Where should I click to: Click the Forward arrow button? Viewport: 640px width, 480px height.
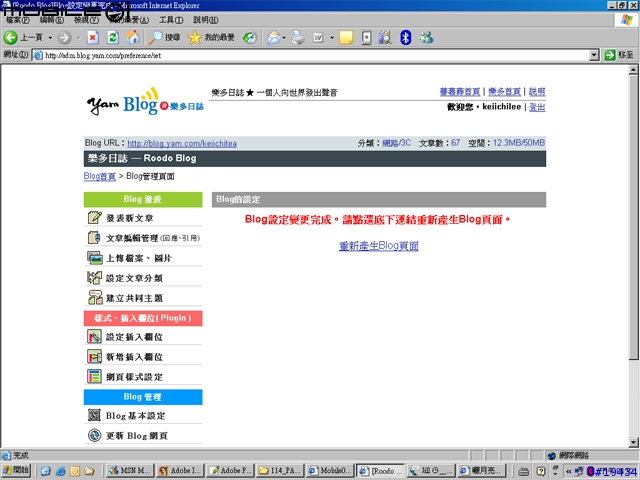(x=64, y=38)
